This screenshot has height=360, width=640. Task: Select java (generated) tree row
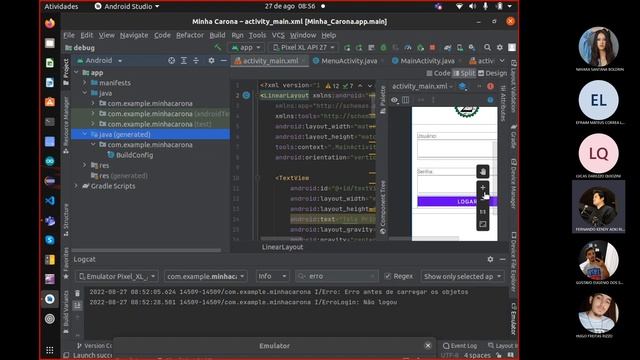(x=150, y=134)
